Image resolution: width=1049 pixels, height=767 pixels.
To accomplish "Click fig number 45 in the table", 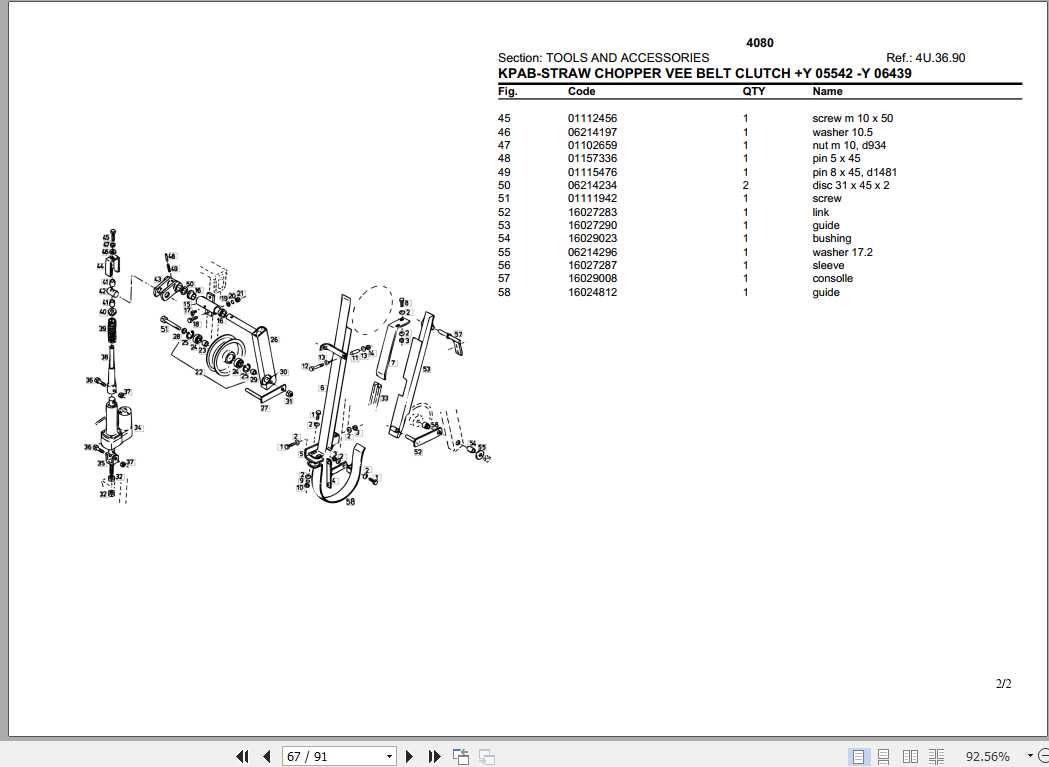I will 504,118.
